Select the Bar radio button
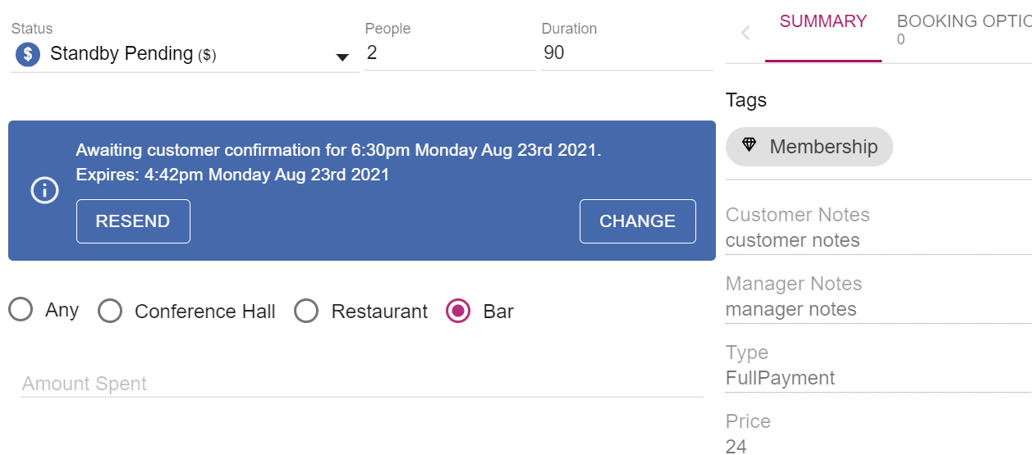This screenshot has width=1032, height=455. [458, 311]
